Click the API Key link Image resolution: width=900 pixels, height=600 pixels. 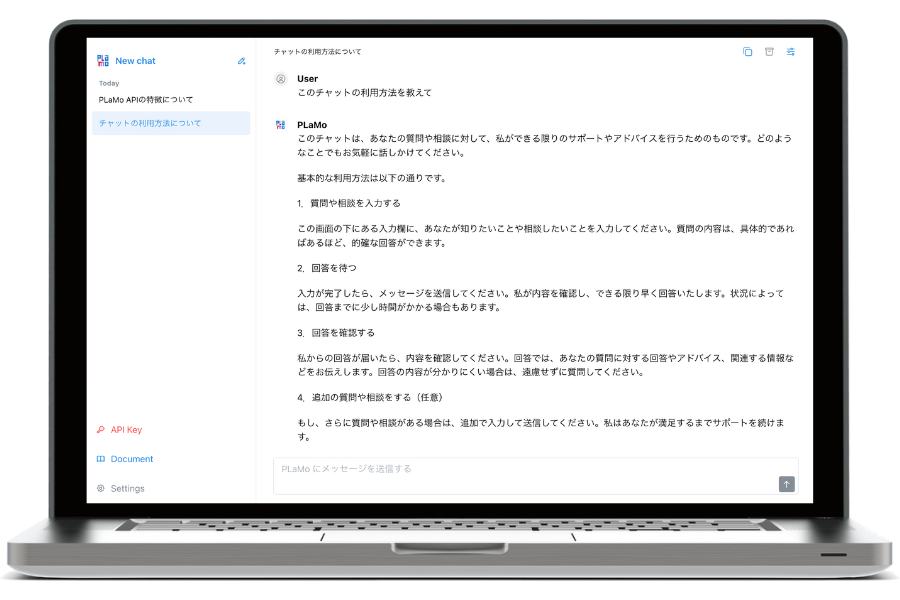[x=125, y=429]
